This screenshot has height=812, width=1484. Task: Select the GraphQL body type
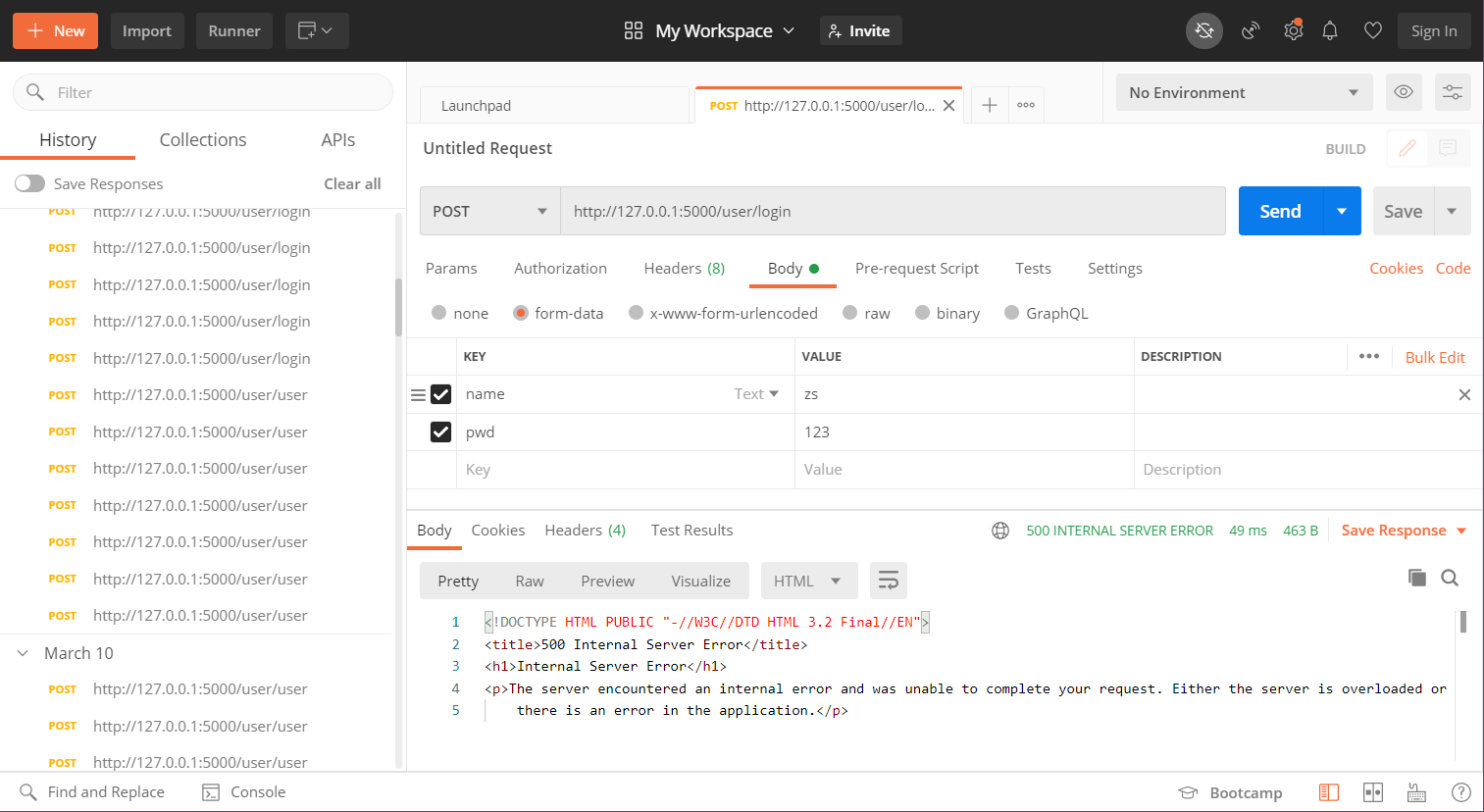point(1011,313)
